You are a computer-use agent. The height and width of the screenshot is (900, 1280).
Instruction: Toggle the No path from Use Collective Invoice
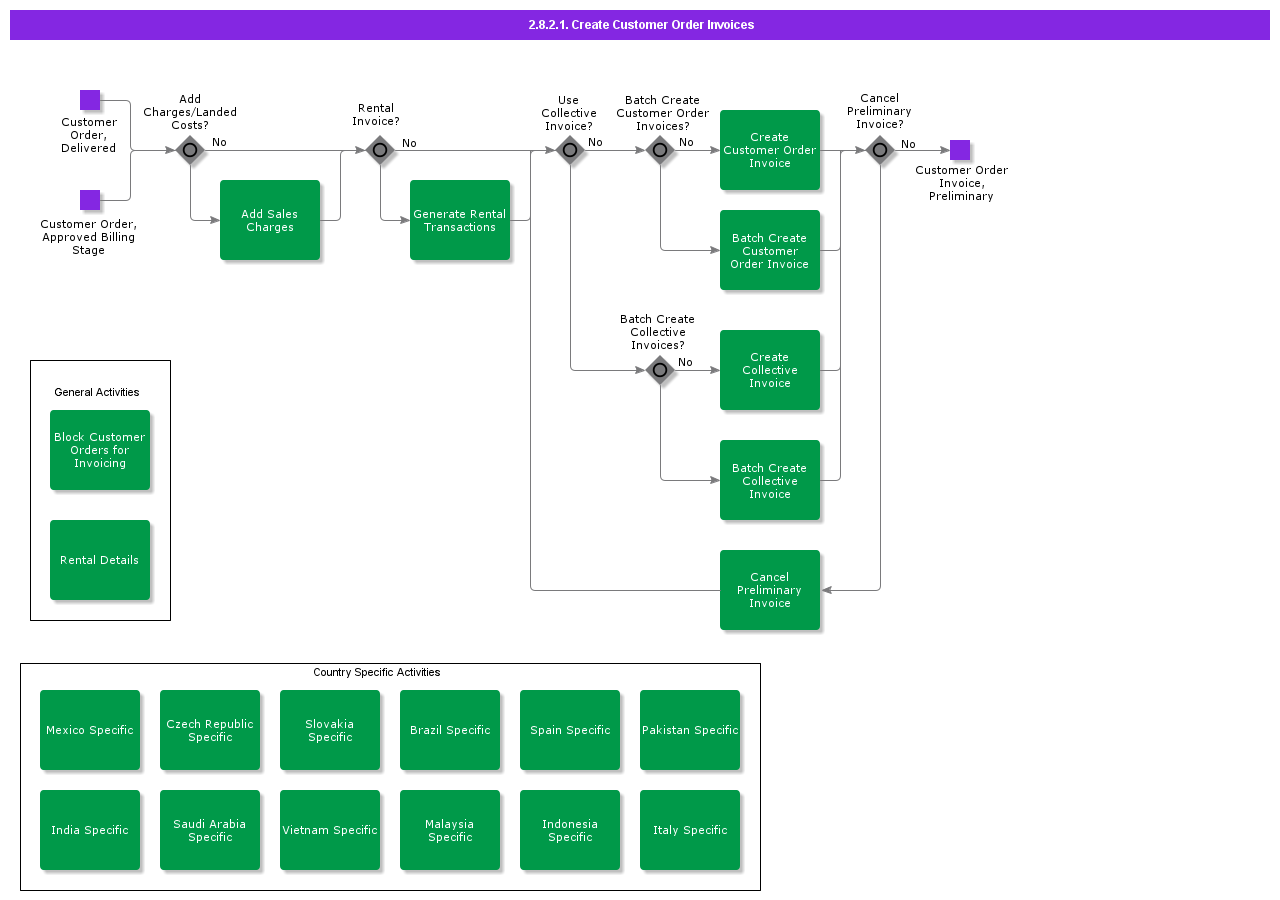tap(594, 143)
